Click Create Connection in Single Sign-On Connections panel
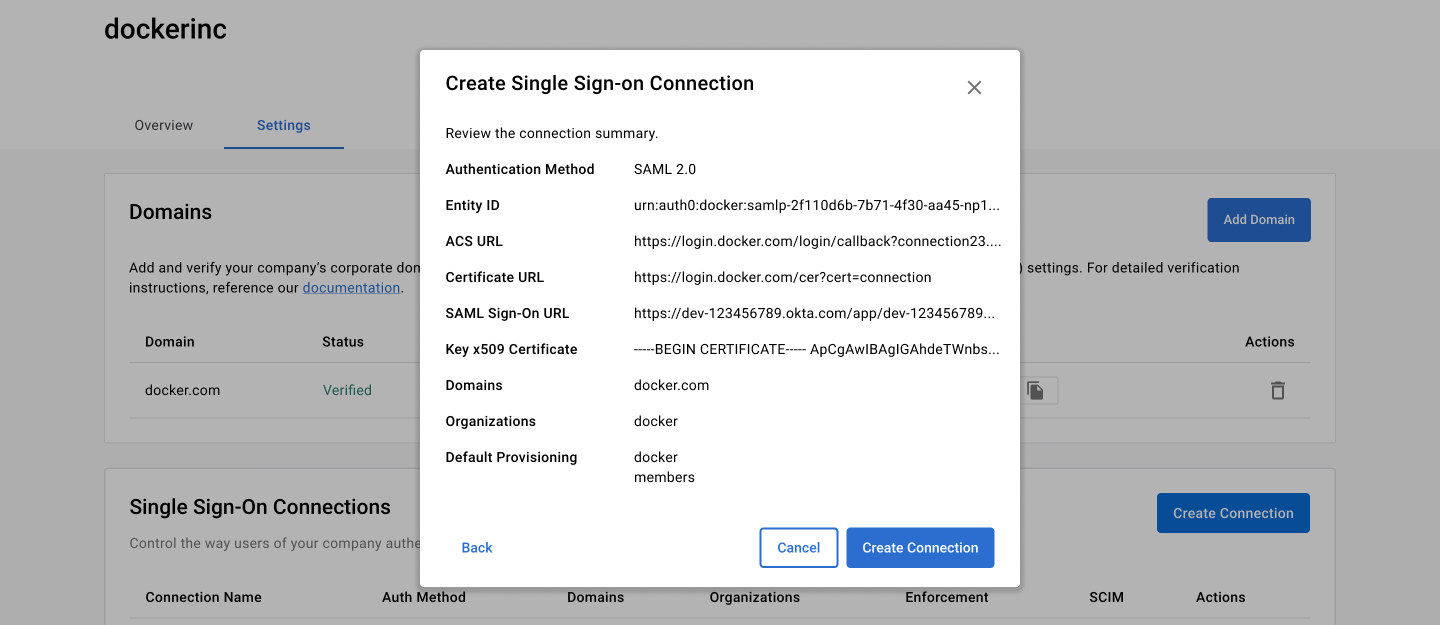1440x625 pixels. 1233,513
